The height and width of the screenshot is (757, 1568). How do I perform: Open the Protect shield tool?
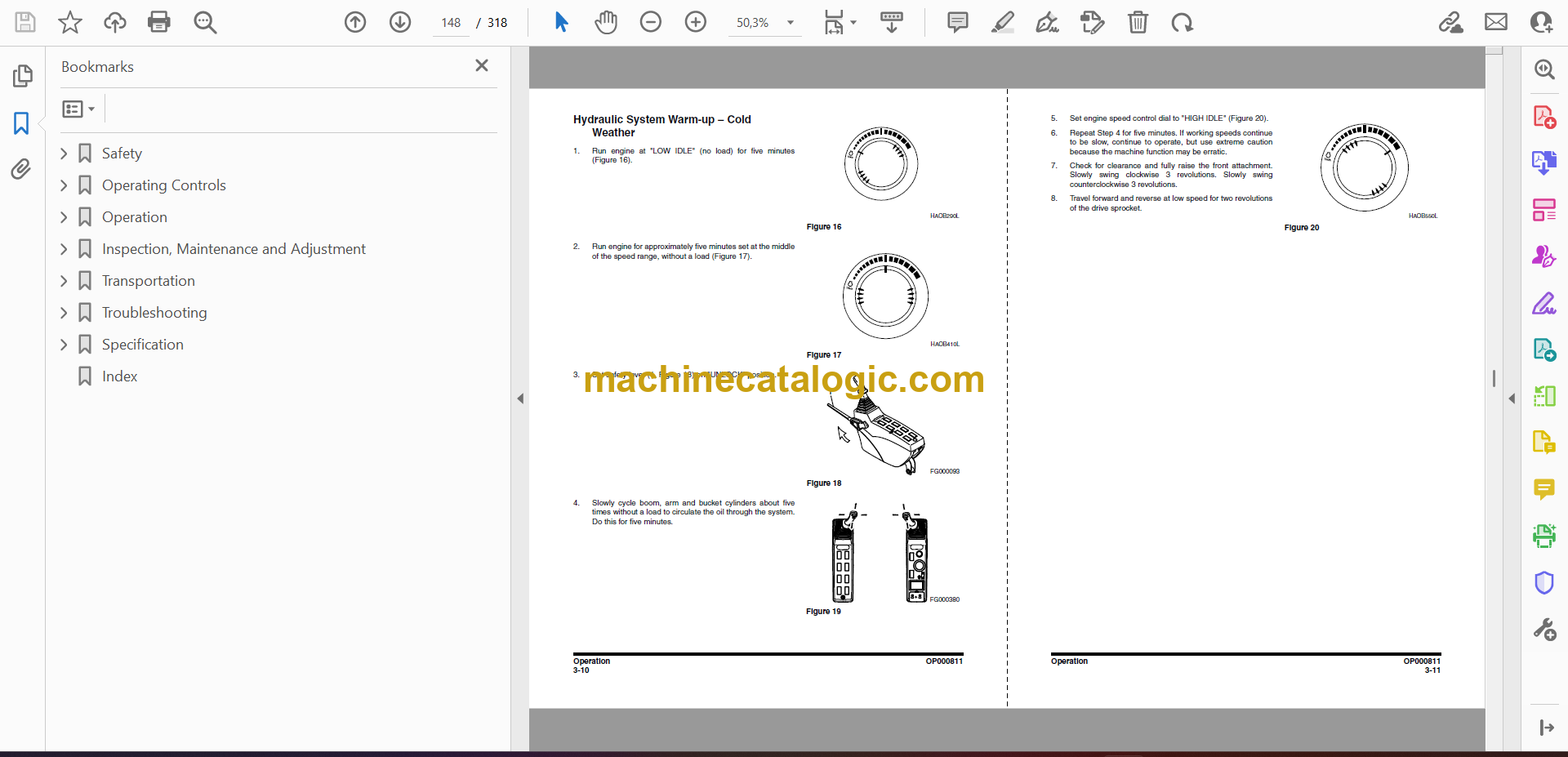1544,583
